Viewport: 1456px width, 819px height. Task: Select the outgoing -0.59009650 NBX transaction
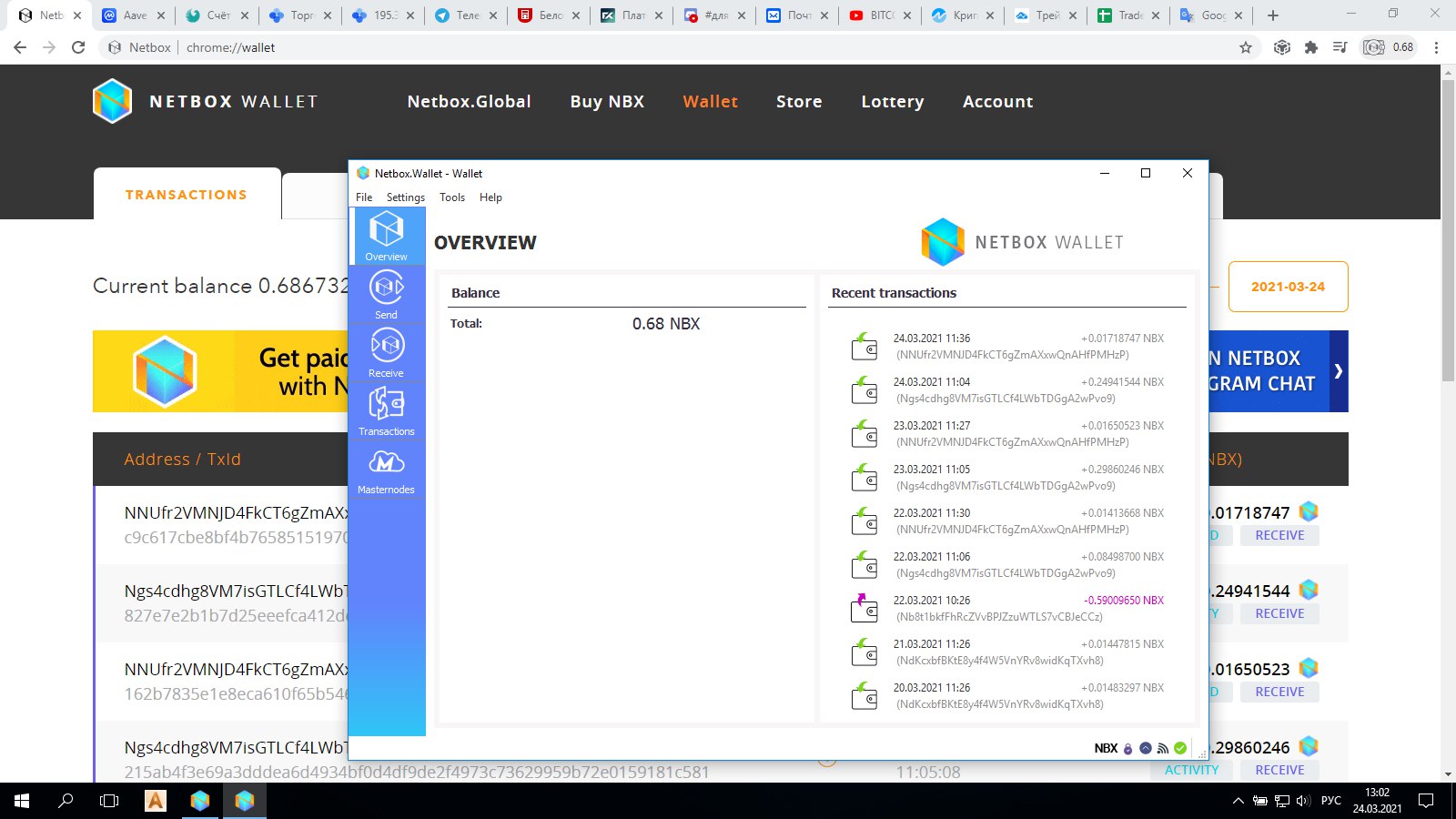(1007, 608)
